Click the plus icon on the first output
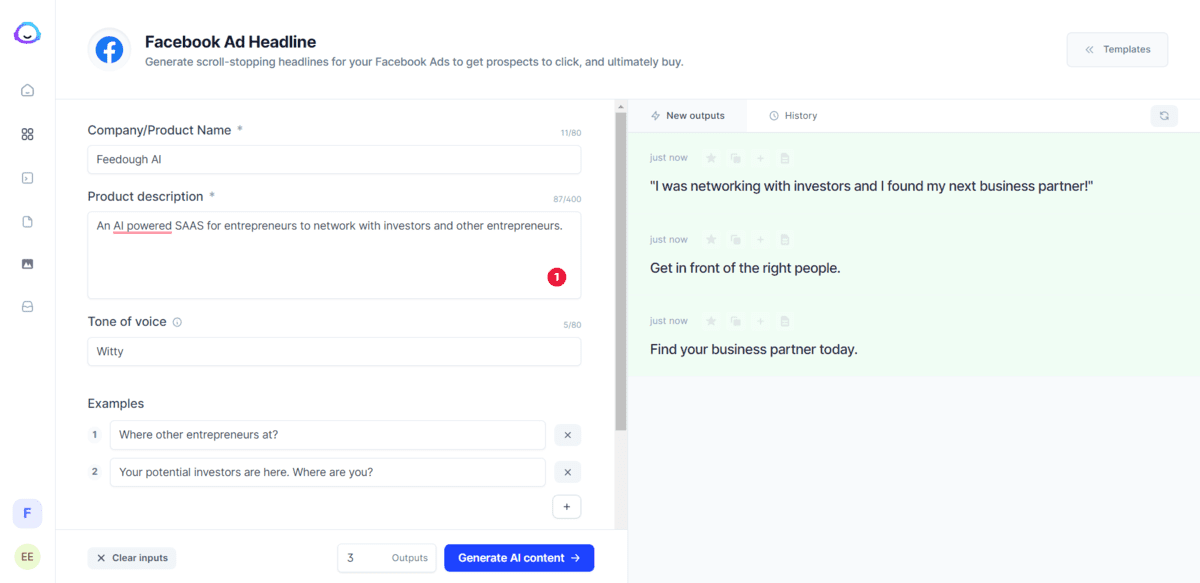The image size is (1200, 583). click(760, 158)
